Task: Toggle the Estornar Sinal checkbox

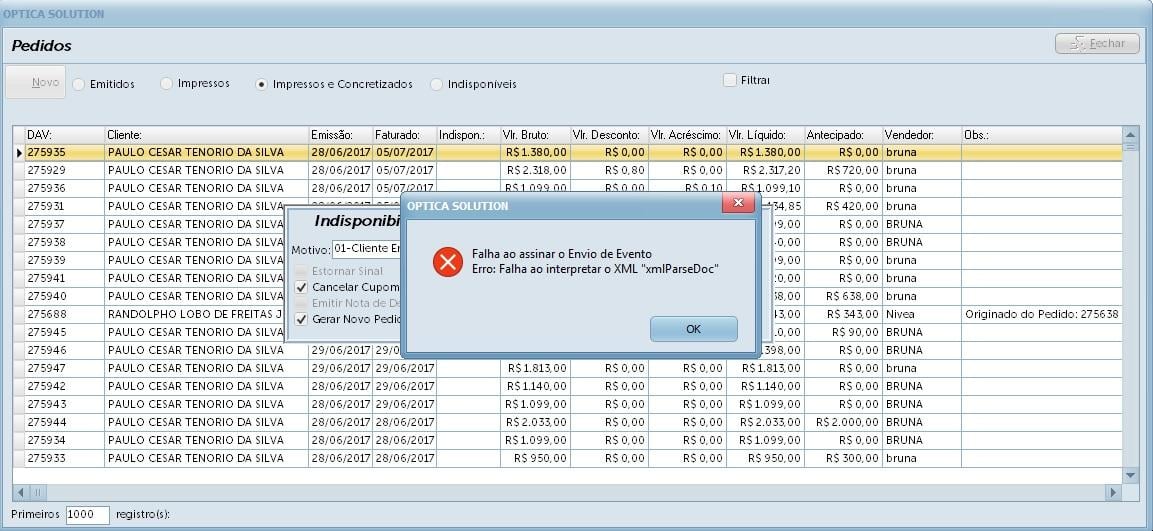Action: click(x=301, y=271)
